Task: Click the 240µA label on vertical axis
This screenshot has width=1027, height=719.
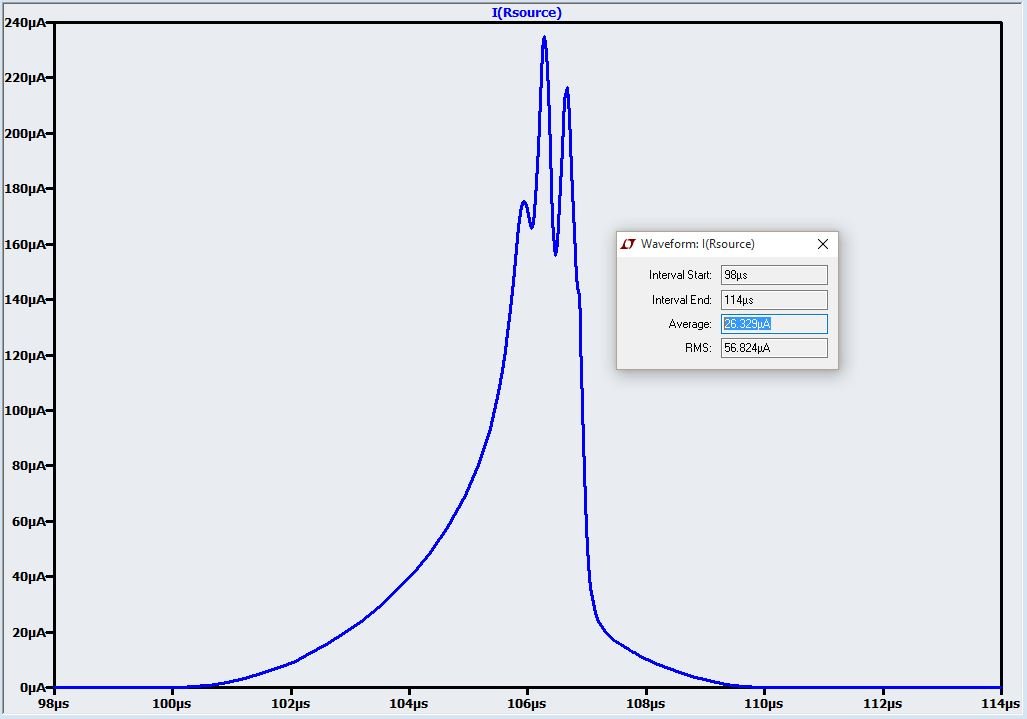Action: pyautogui.click(x=24, y=22)
